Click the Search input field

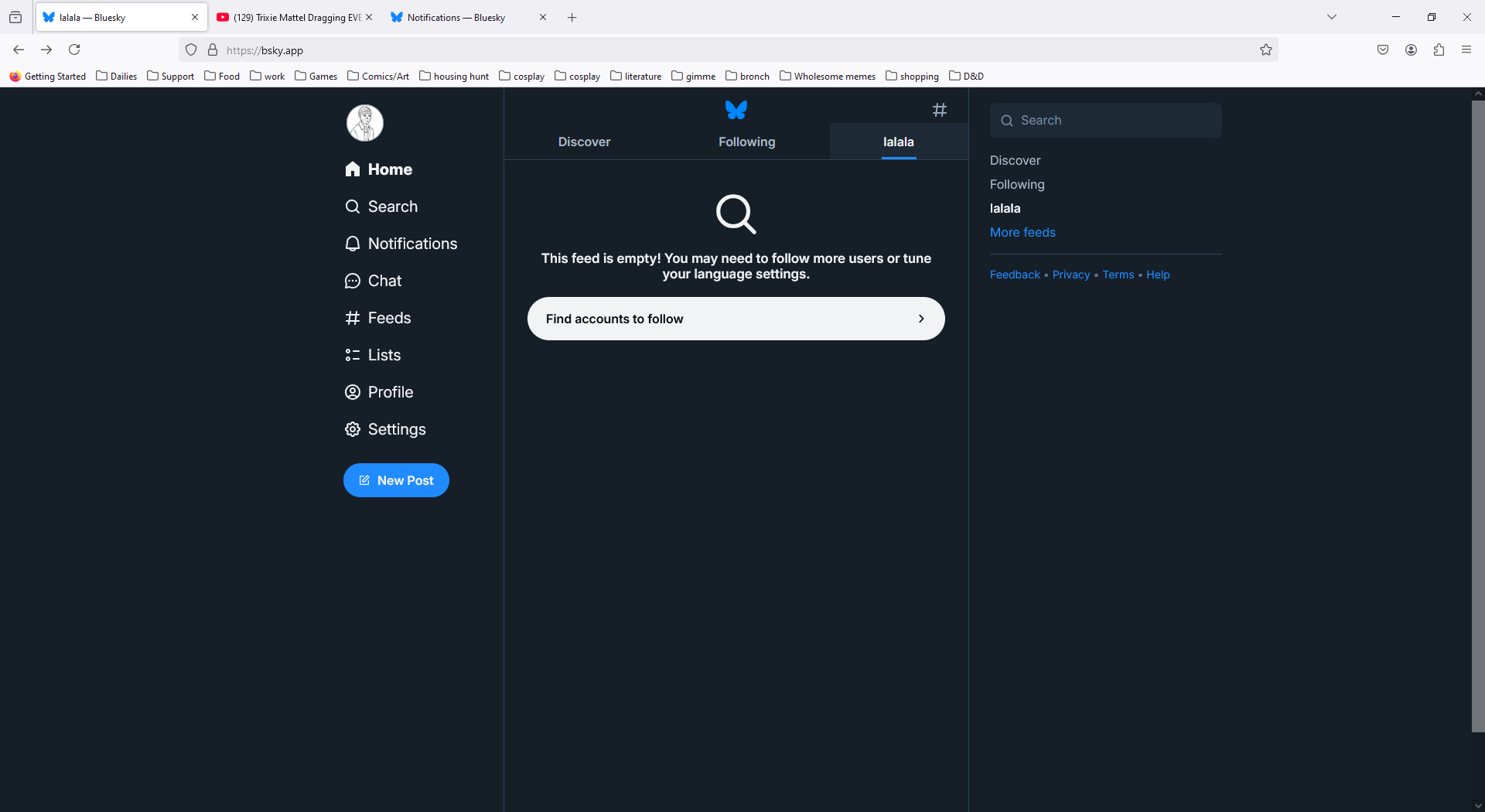1106,121
